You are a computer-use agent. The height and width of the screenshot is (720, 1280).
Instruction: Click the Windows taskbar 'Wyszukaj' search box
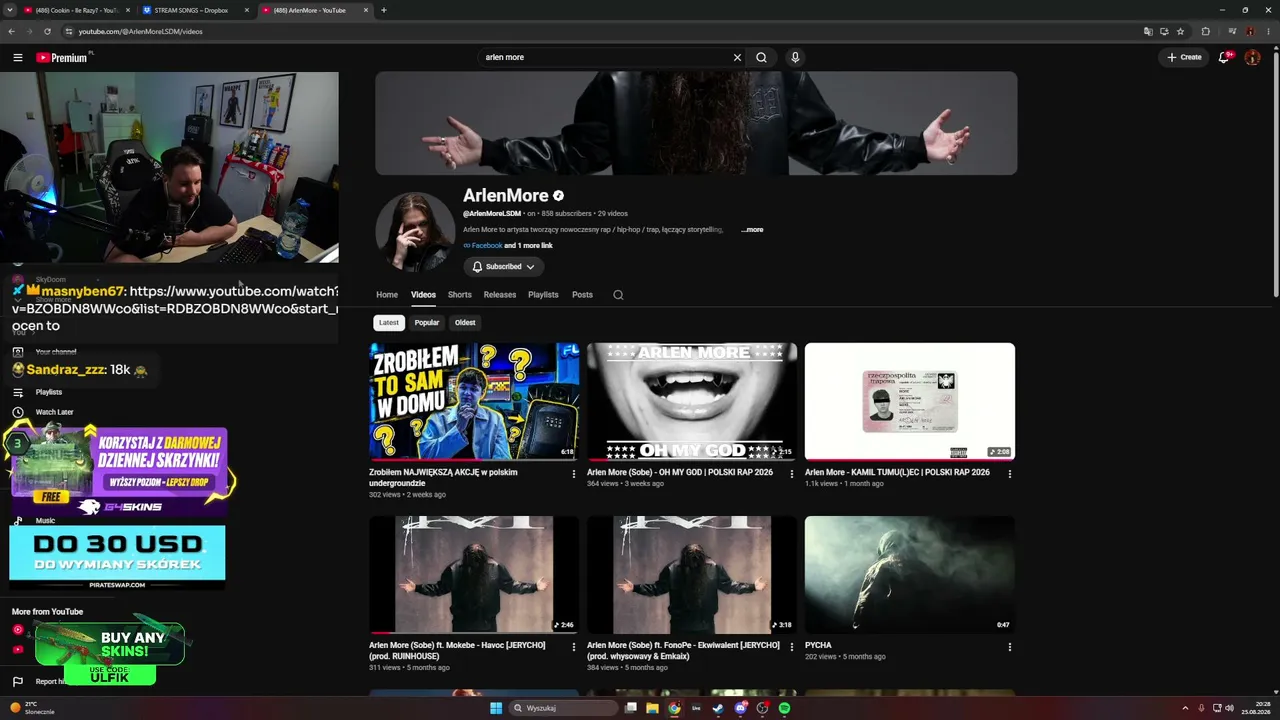(561, 708)
